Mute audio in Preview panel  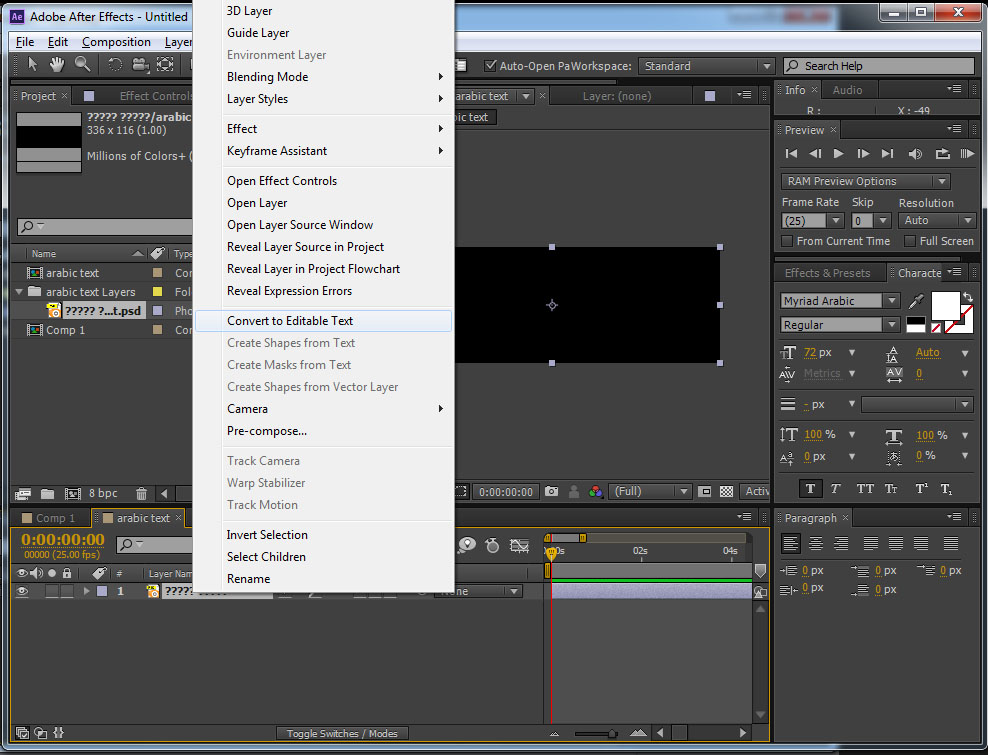coord(915,153)
